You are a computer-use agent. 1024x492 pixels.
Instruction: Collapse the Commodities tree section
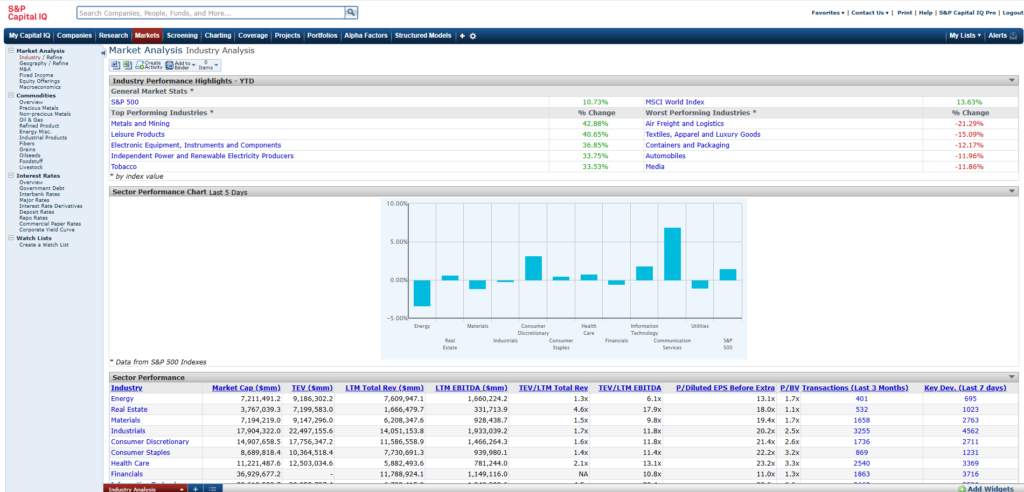[10, 95]
